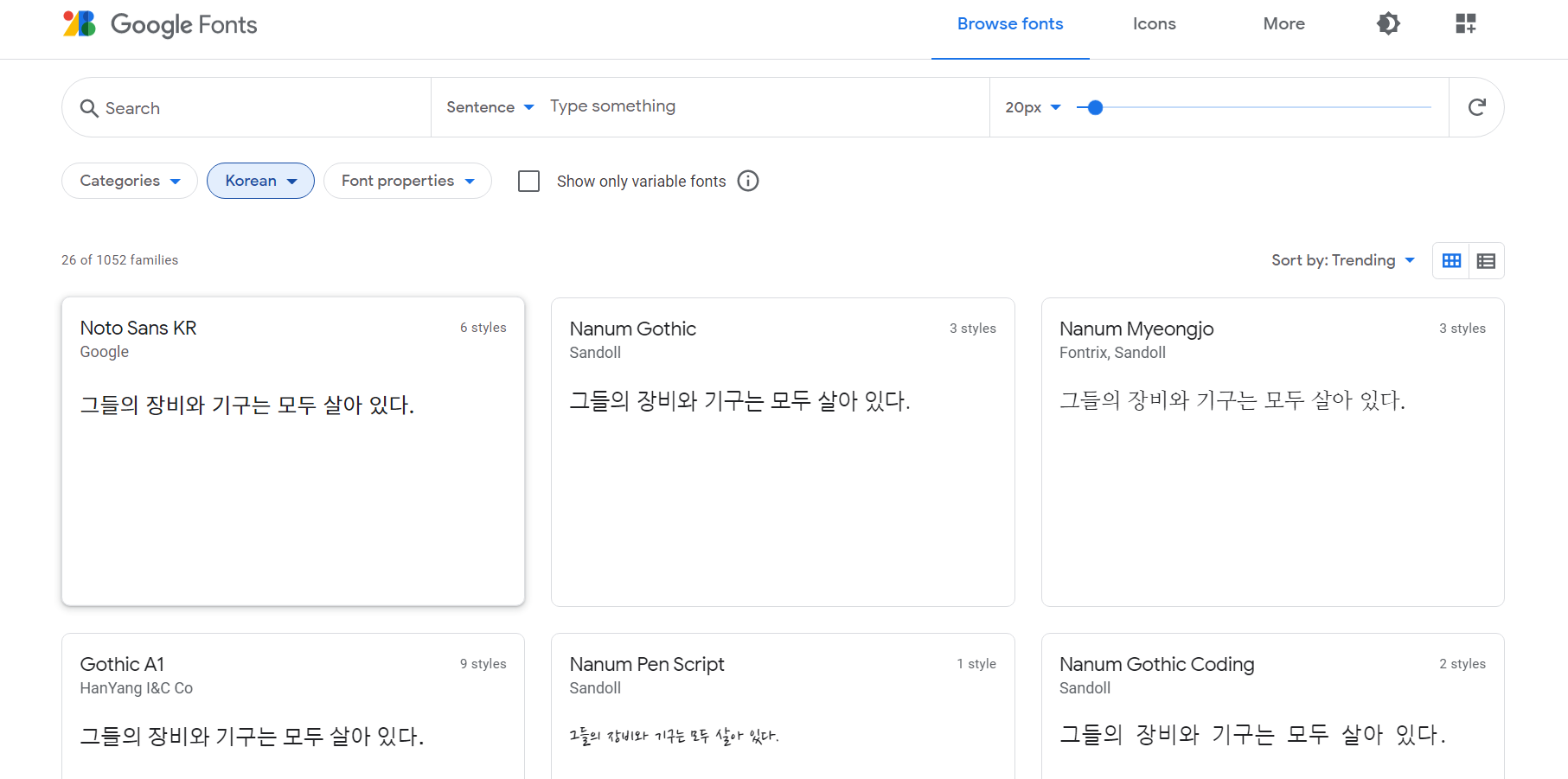The height and width of the screenshot is (779, 1568).
Task: Adjust the font size slider
Action: coord(1096,107)
